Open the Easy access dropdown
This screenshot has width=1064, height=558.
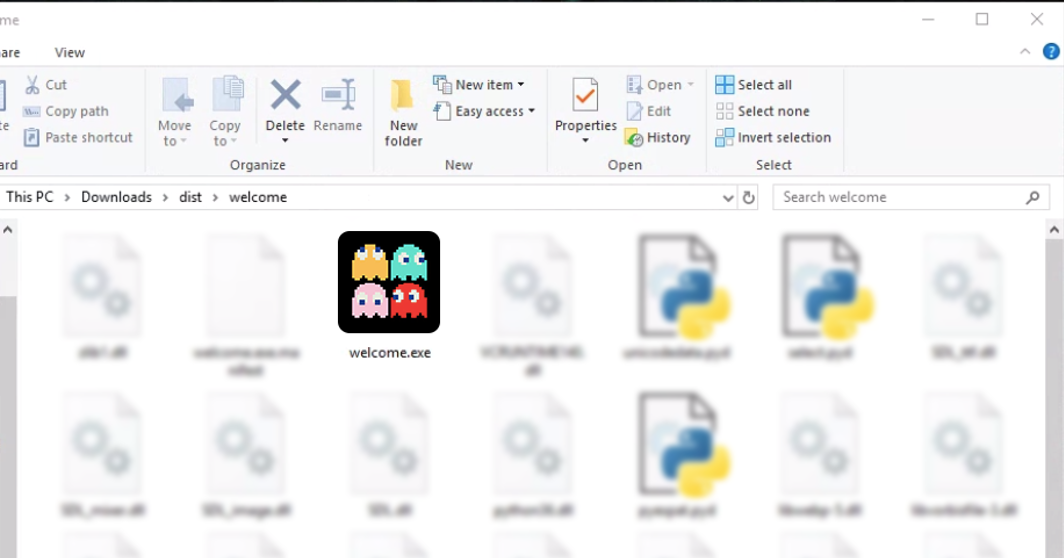(484, 111)
